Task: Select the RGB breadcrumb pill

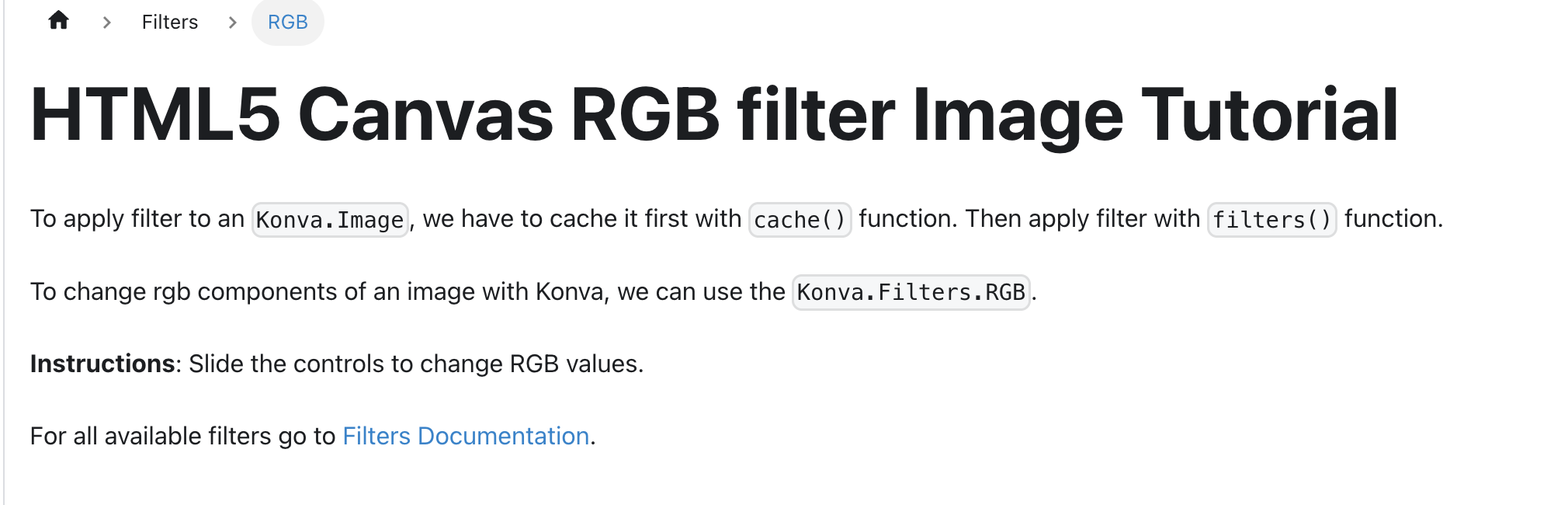Action: pos(288,23)
